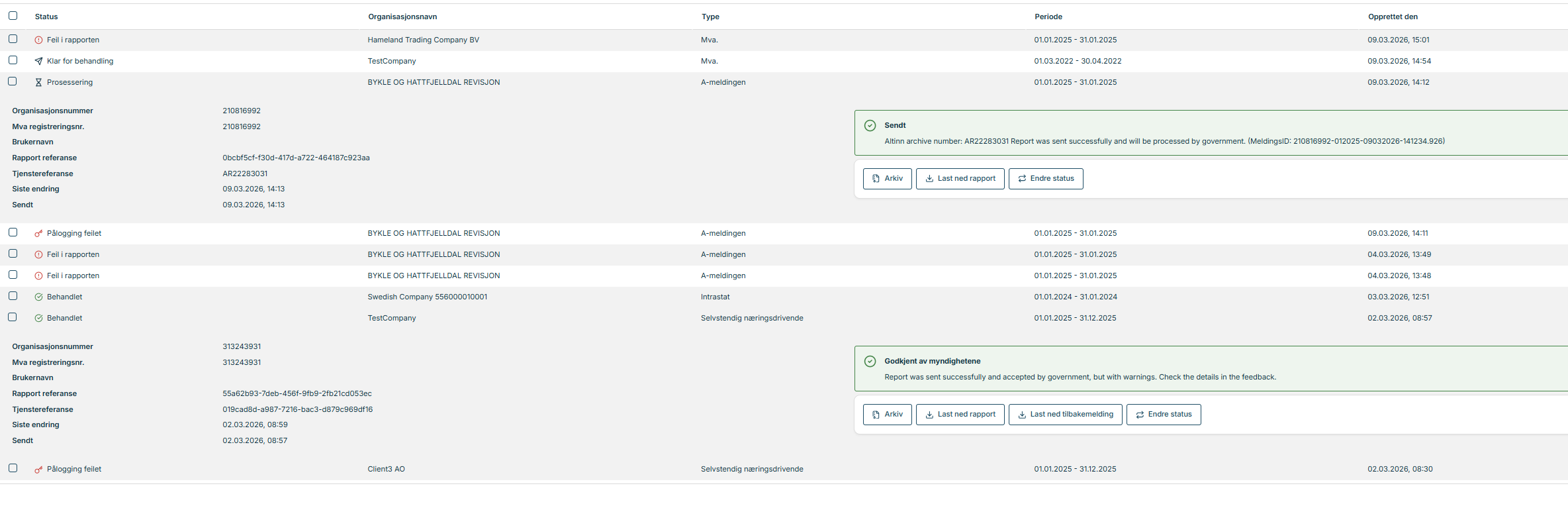1568x506 pixels.
Task: Expand the Client3 AO Pålogging feilet row
Action: click(x=386, y=470)
